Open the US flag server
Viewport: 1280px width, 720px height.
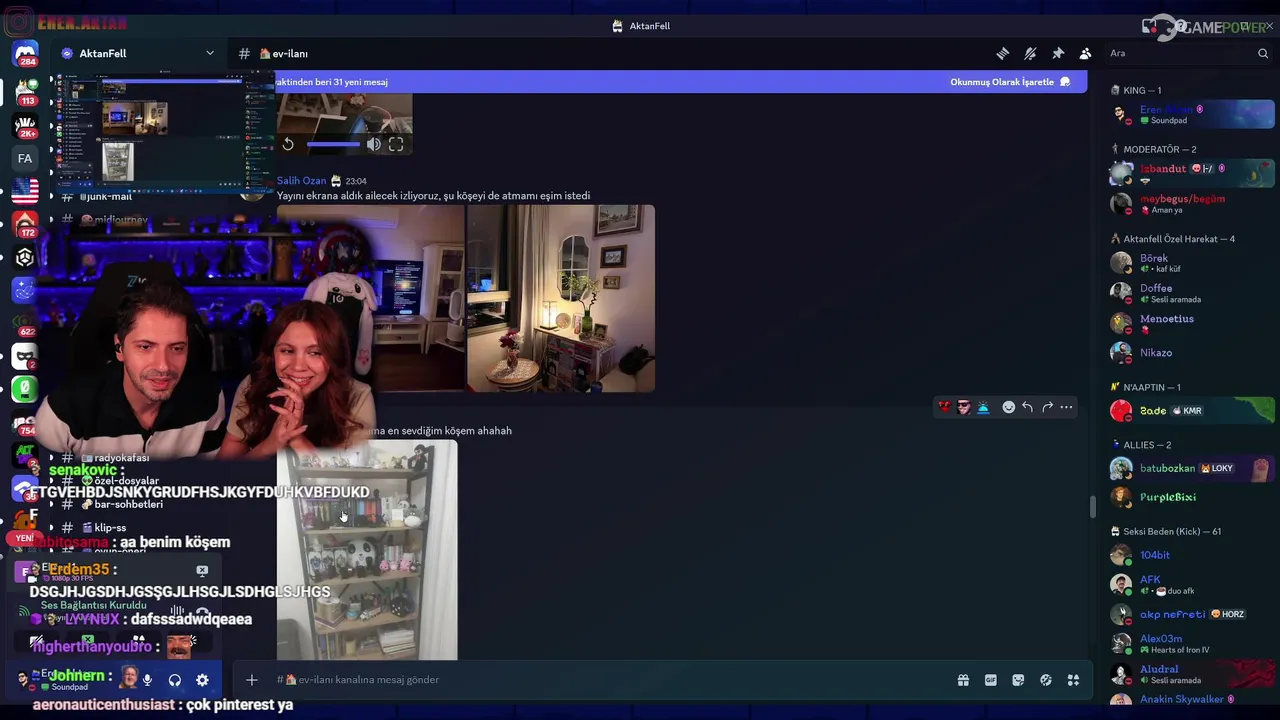(x=25, y=190)
